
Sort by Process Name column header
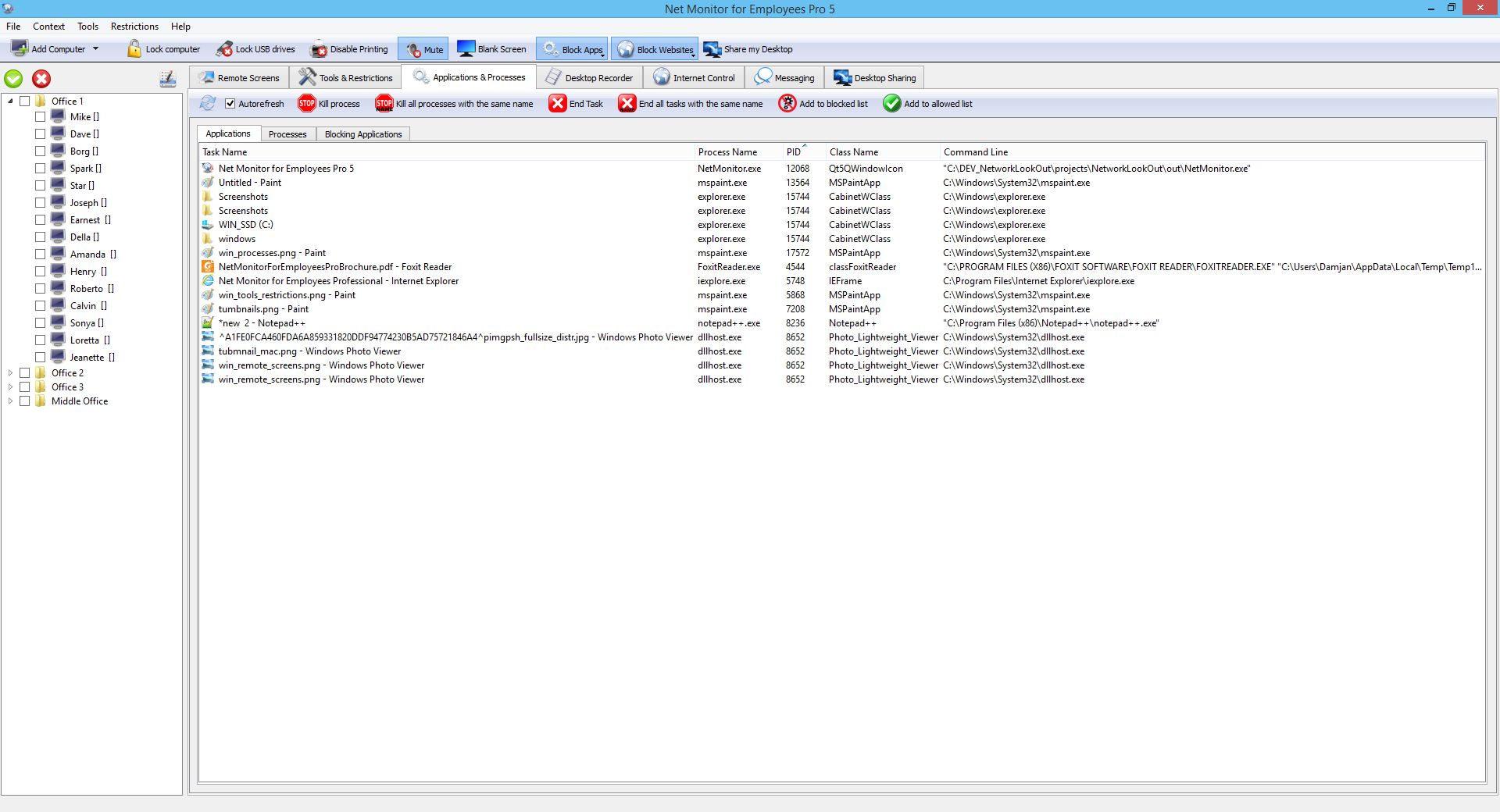(x=738, y=152)
